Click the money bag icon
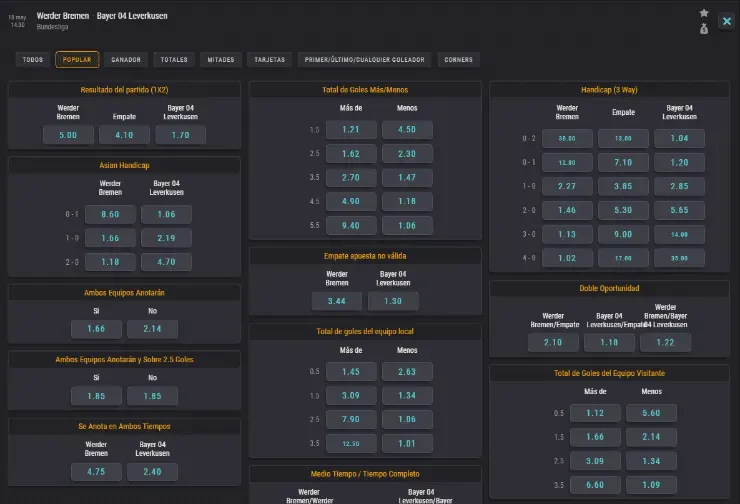 [704, 28]
